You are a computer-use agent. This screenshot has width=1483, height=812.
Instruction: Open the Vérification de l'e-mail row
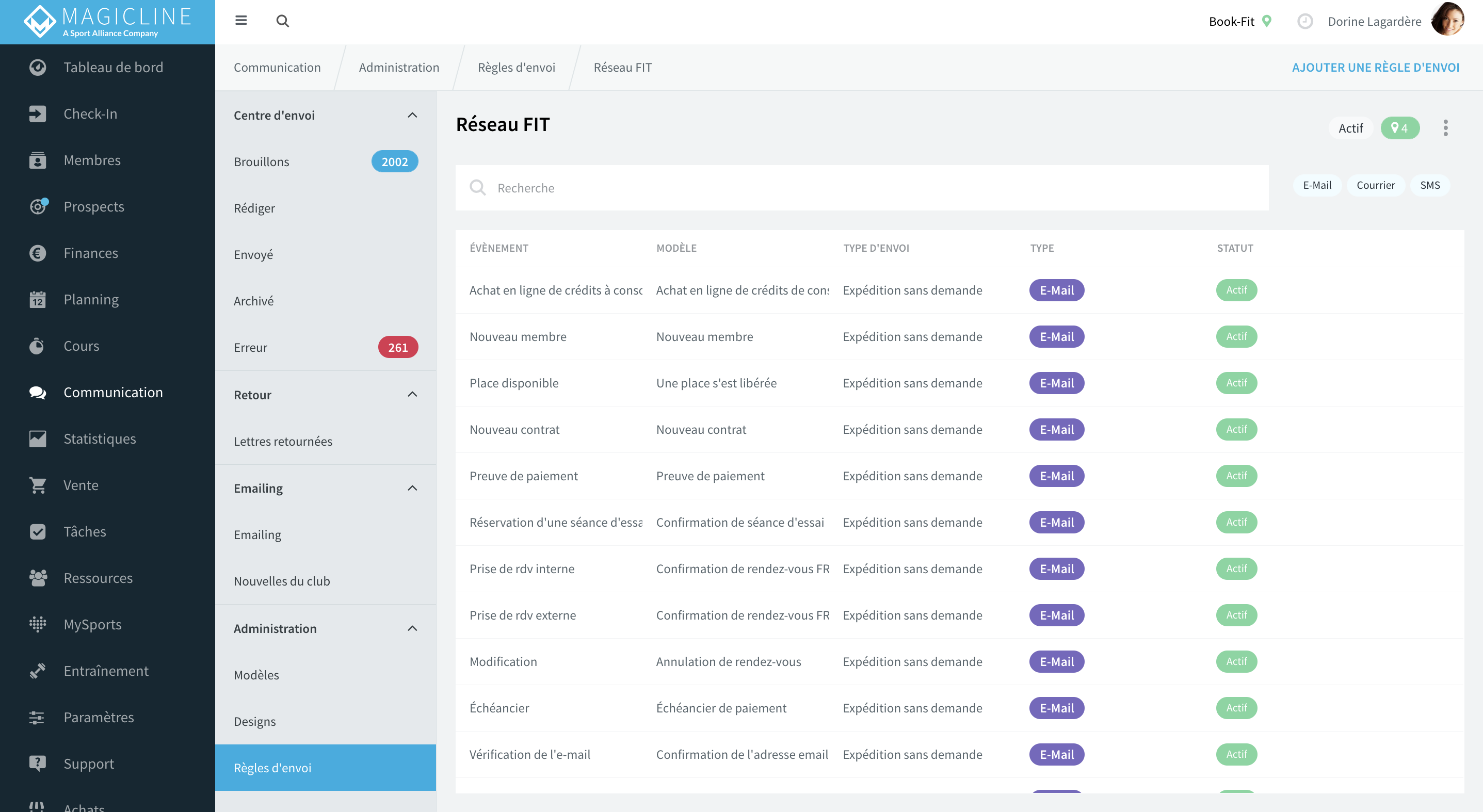pyautogui.click(x=960, y=754)
